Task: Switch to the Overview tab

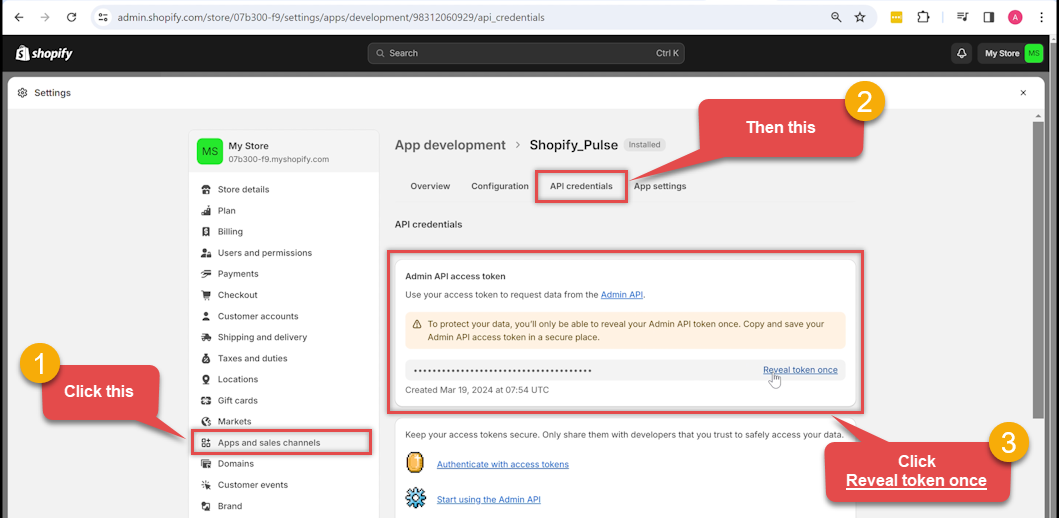Action: [430, 186]
